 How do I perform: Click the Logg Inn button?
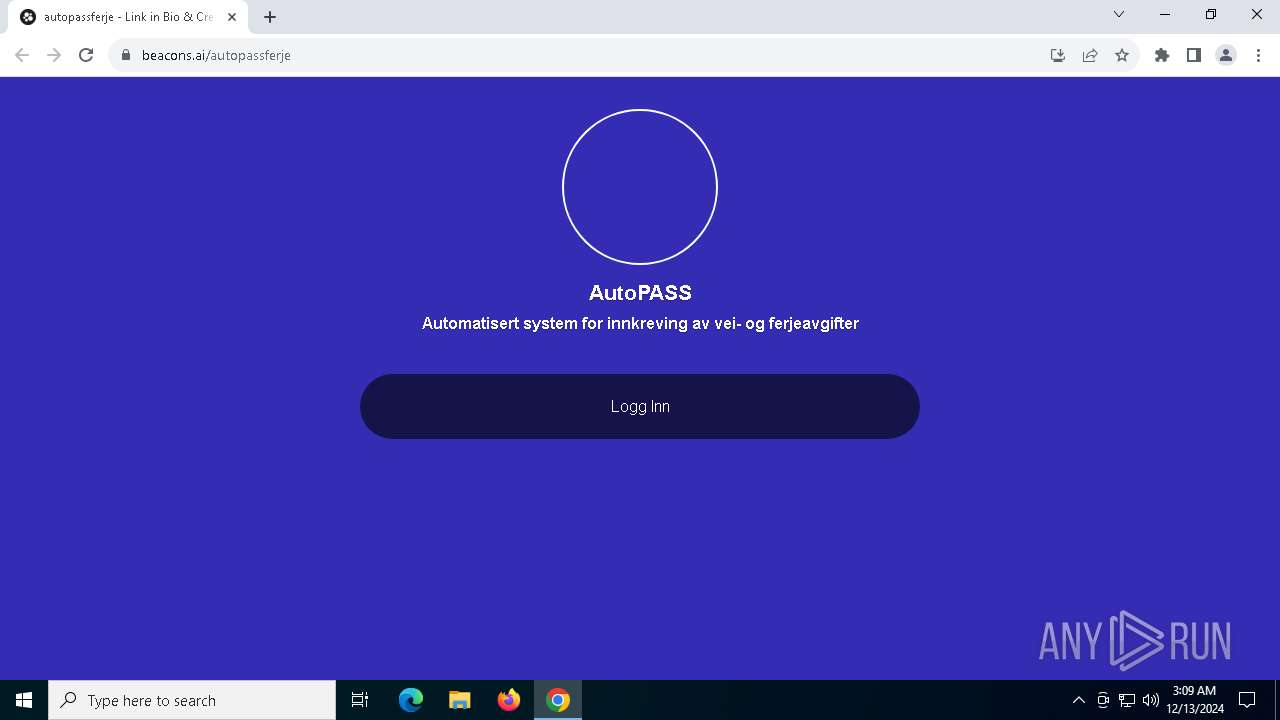click(x=640, y=406)
